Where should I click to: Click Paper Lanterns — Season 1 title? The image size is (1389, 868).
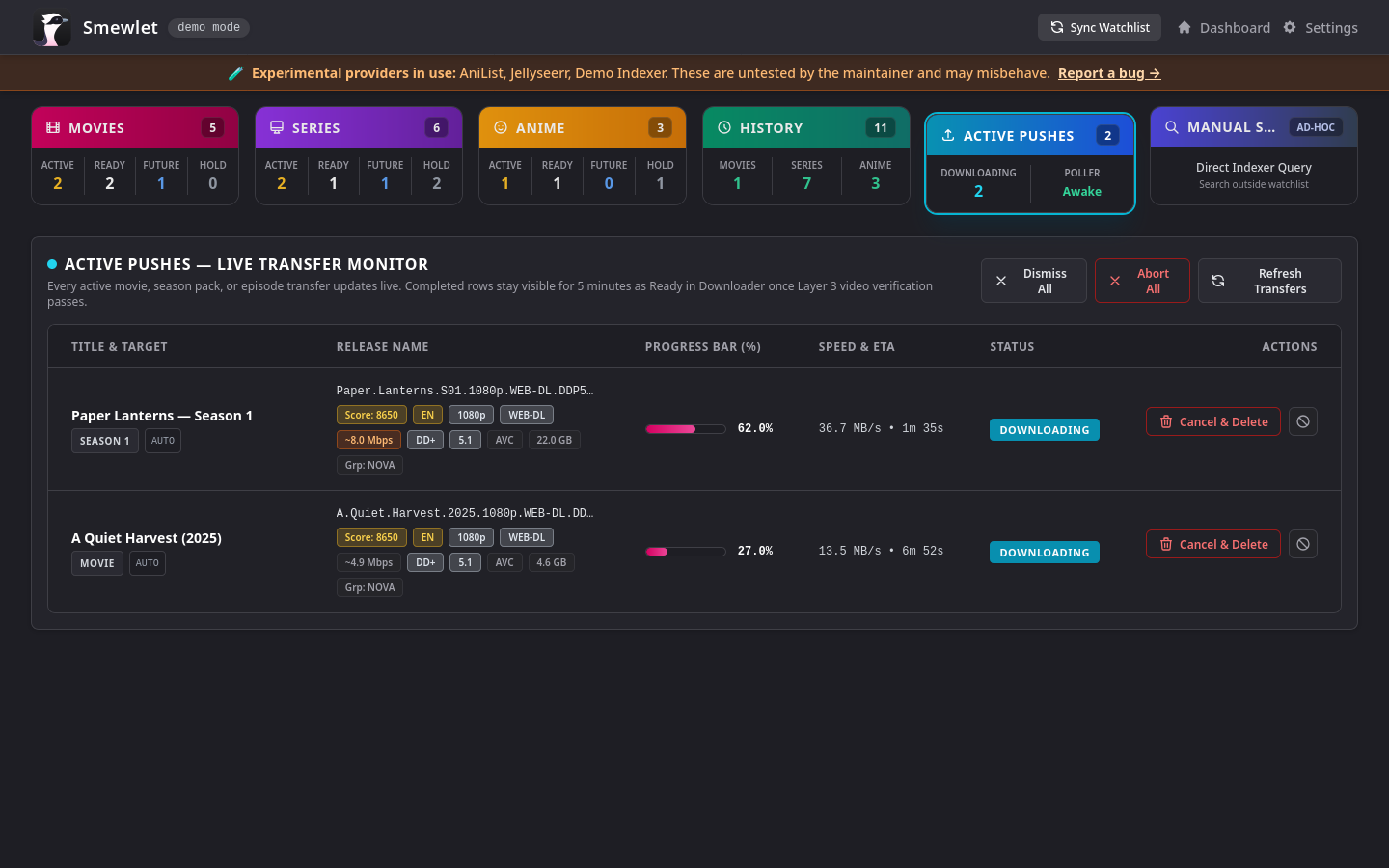tap(162, 416)
